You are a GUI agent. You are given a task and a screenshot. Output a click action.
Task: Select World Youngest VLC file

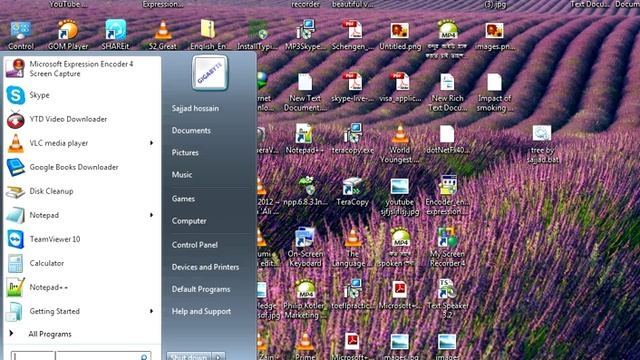tap(400, 144)
